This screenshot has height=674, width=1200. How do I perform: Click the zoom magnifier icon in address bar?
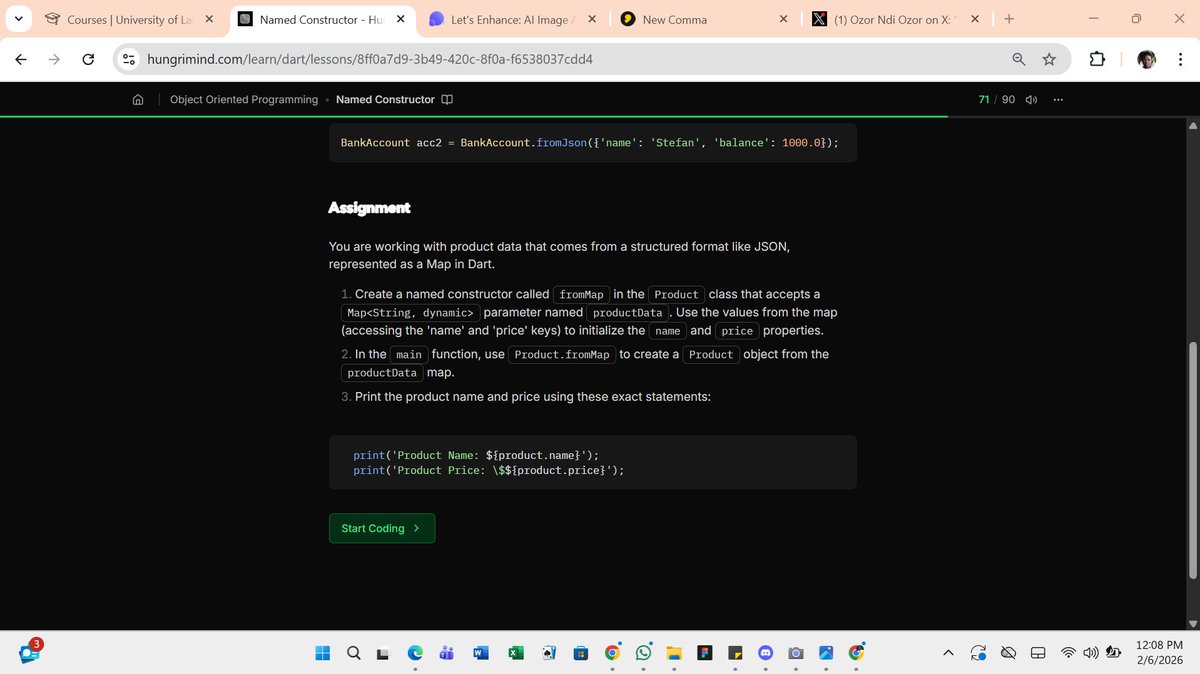1019,59
